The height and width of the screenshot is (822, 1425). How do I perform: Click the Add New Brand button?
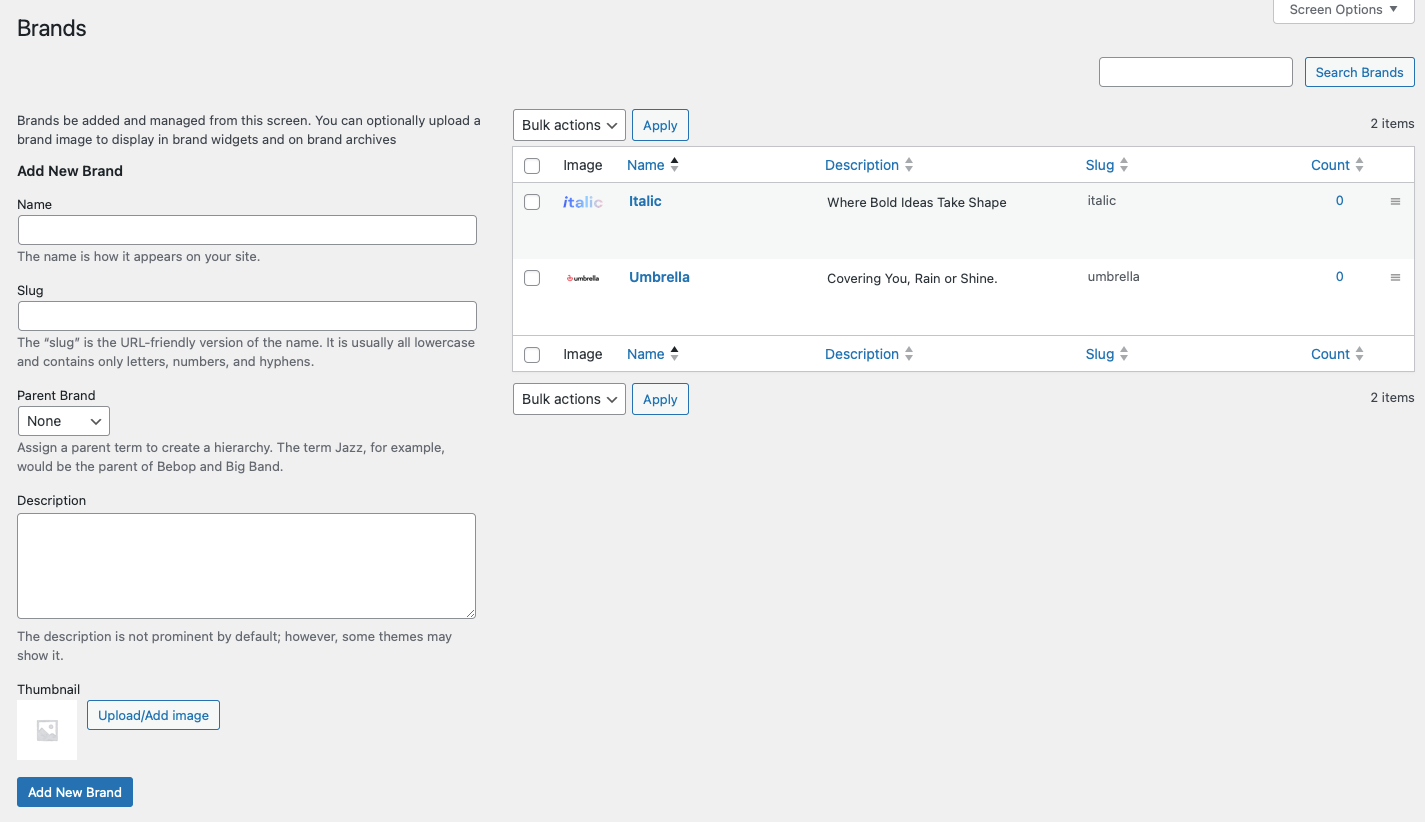tap(74, 791)
